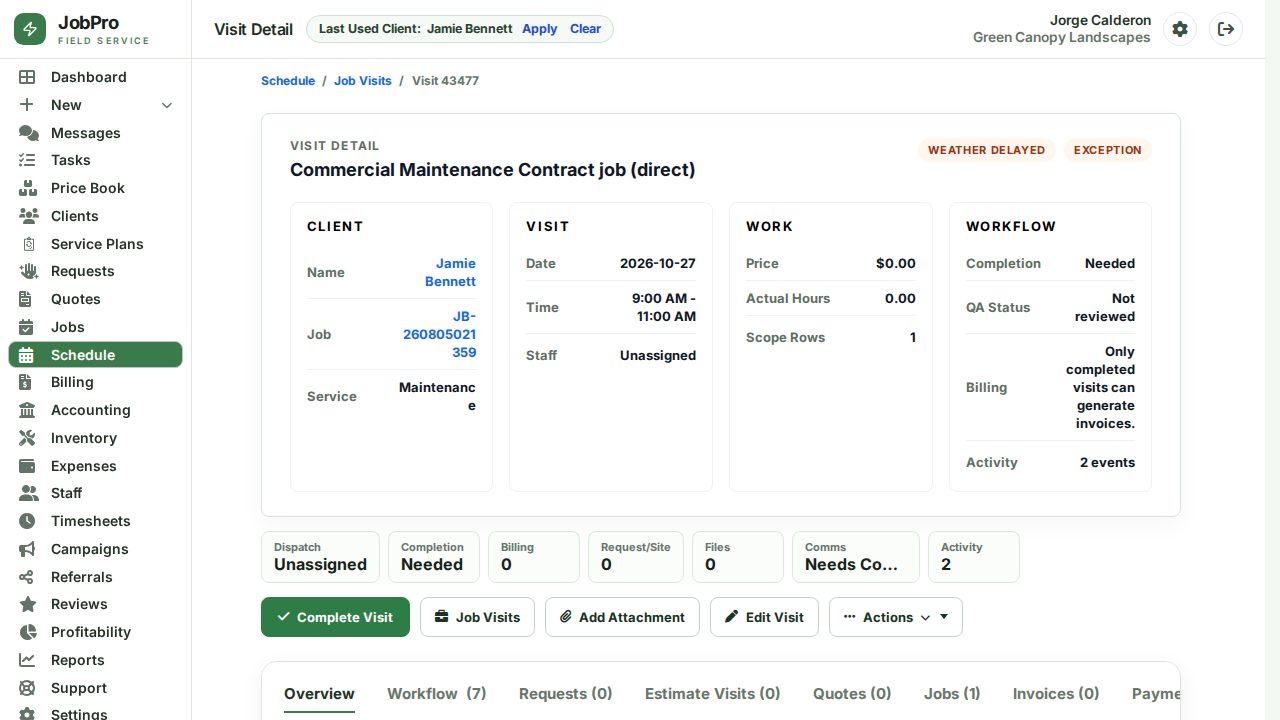Click the Timesheets clock icon
This screenshot has height=720, width=1280.
(x=27, y=521)
